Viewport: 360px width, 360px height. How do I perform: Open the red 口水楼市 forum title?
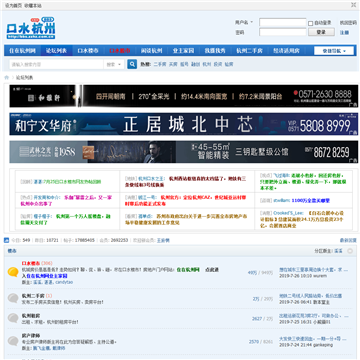point(31,263)
